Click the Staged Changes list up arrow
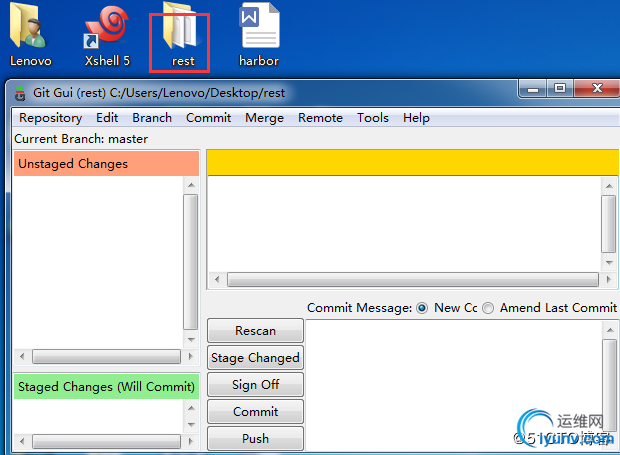This screenshot has width=620, height=455. pyautogui.click(x=191, y=408)
